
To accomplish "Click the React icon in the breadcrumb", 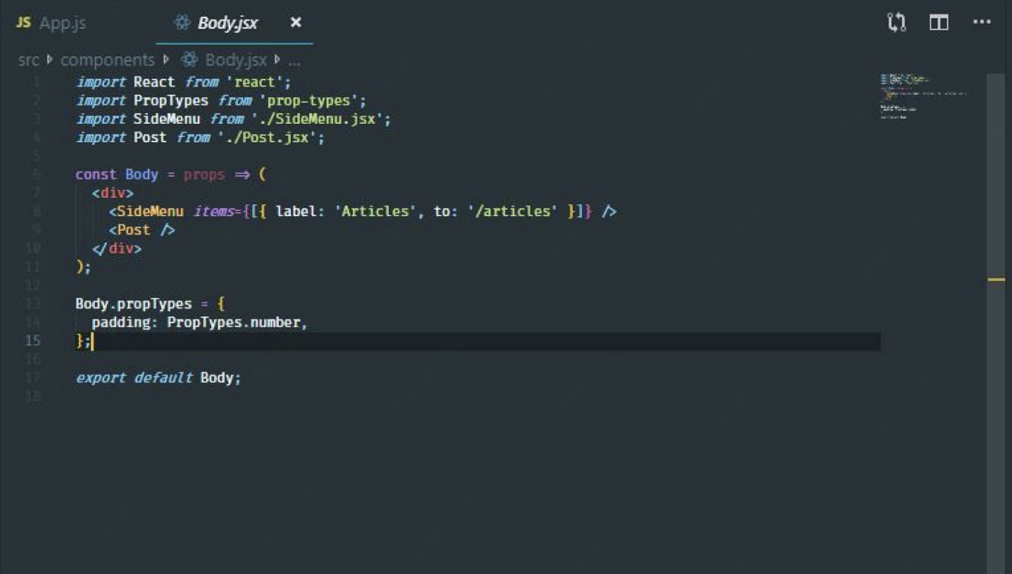I will coord(189,59).
